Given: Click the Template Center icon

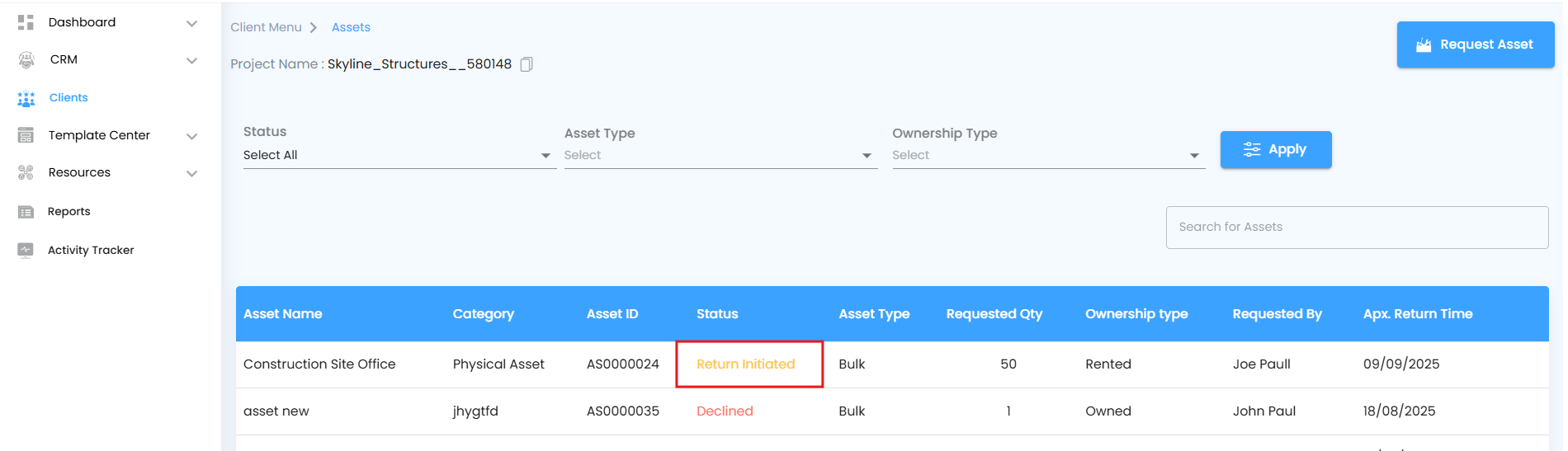Looking at the screenshot, I should click(x=26, y=135).
